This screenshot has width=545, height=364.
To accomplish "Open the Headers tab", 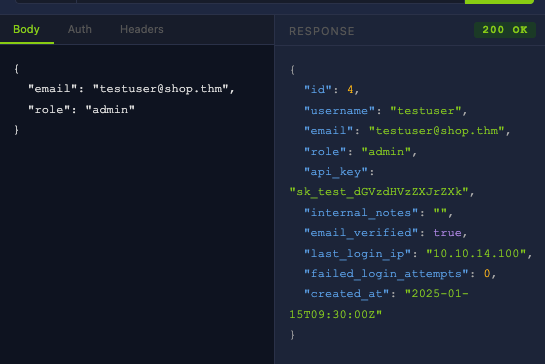I will click(142, 29).
